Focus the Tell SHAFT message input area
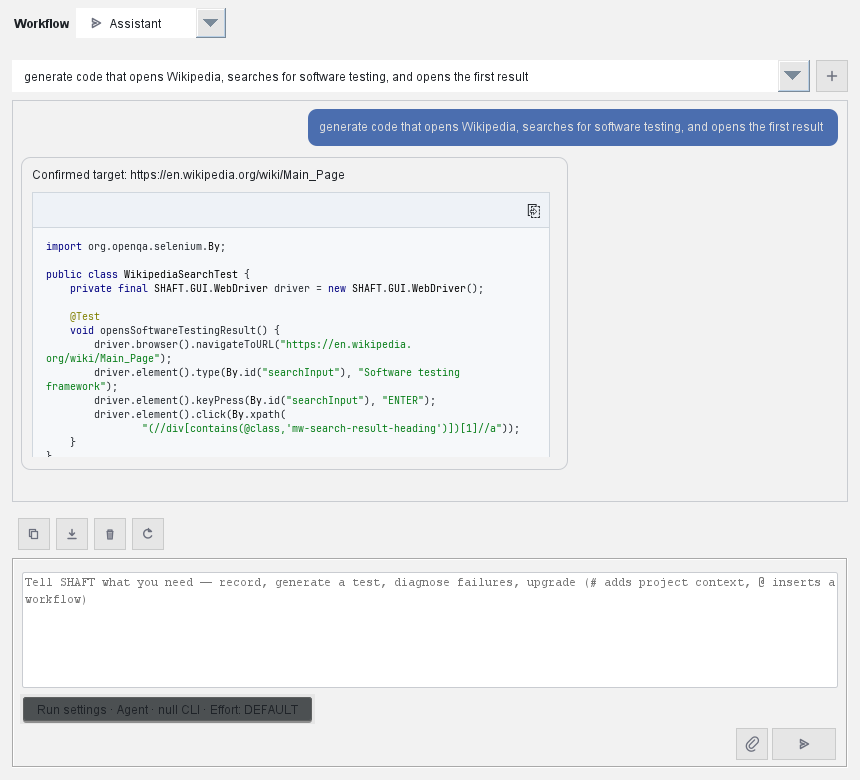Screen dimensions: 860x780 pos(430,629)
